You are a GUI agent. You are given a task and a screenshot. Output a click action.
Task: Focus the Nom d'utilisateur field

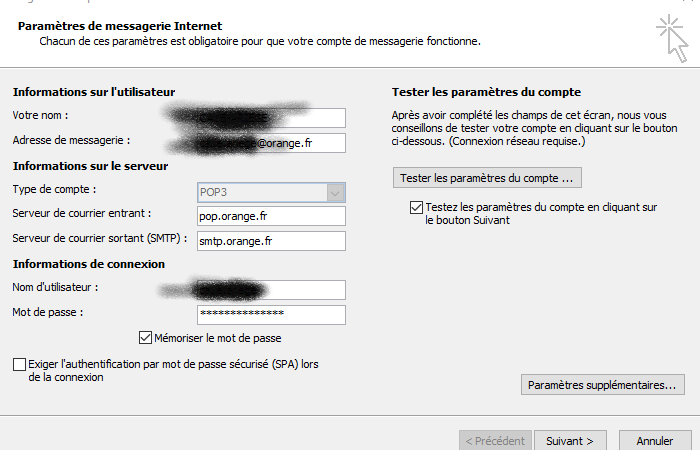point(271,290)
